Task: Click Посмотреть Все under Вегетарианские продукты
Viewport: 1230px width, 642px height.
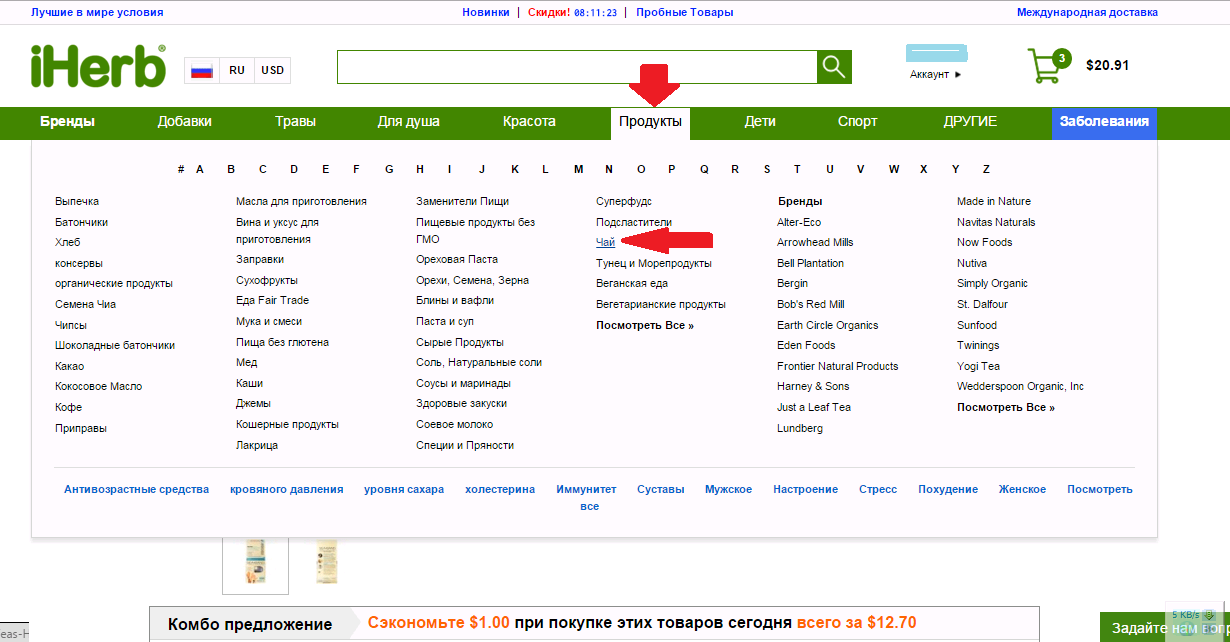Action: pos(645,325)
